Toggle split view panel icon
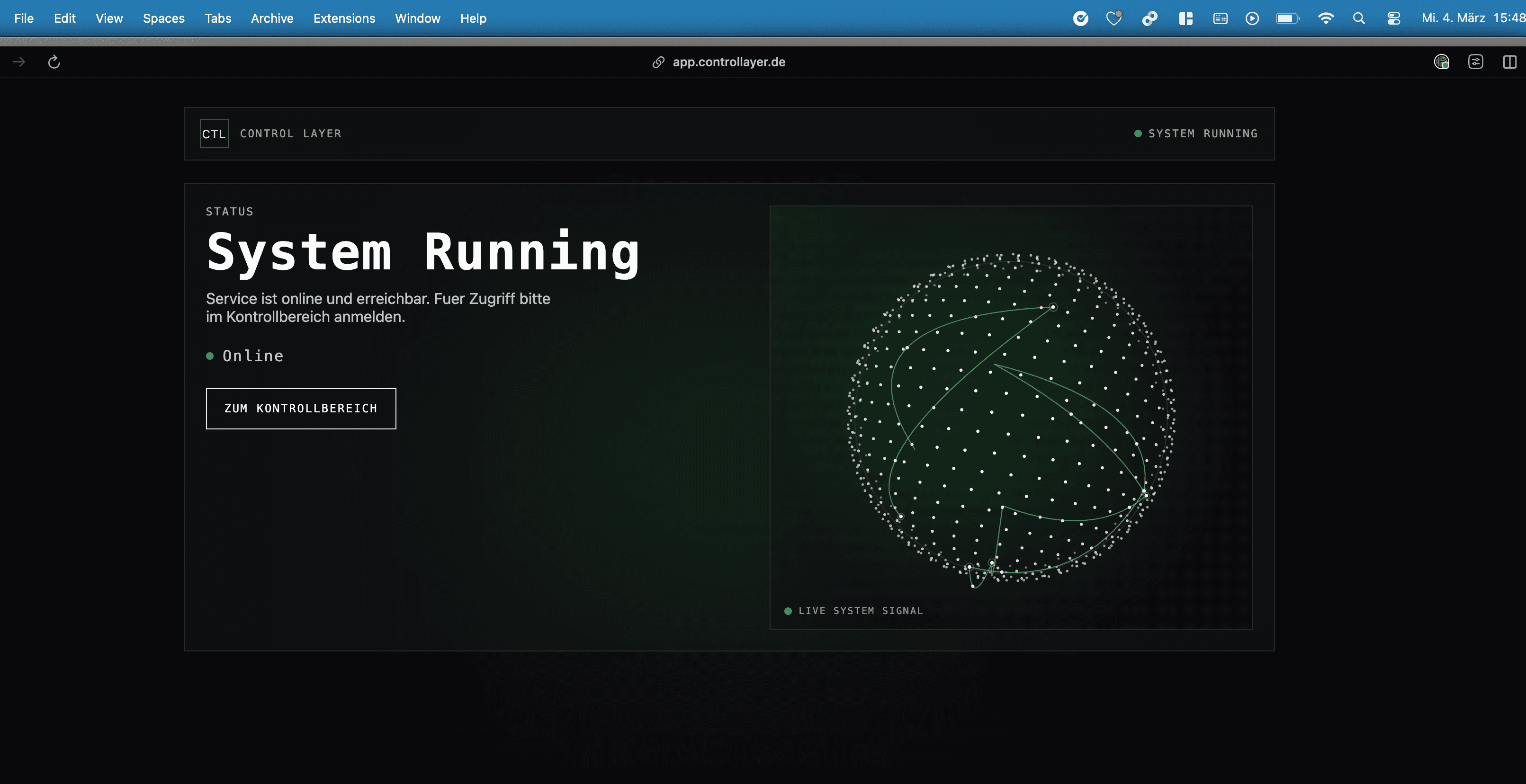Screen dimensions: 1526x784 click(x=1509, y=62)
